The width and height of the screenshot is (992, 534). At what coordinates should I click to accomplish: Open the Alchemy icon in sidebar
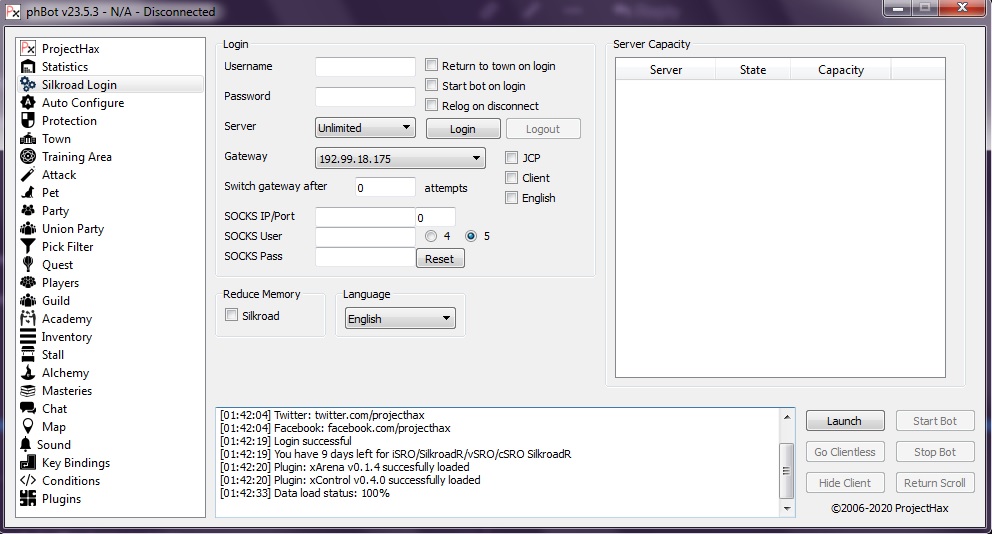[28, 373]
